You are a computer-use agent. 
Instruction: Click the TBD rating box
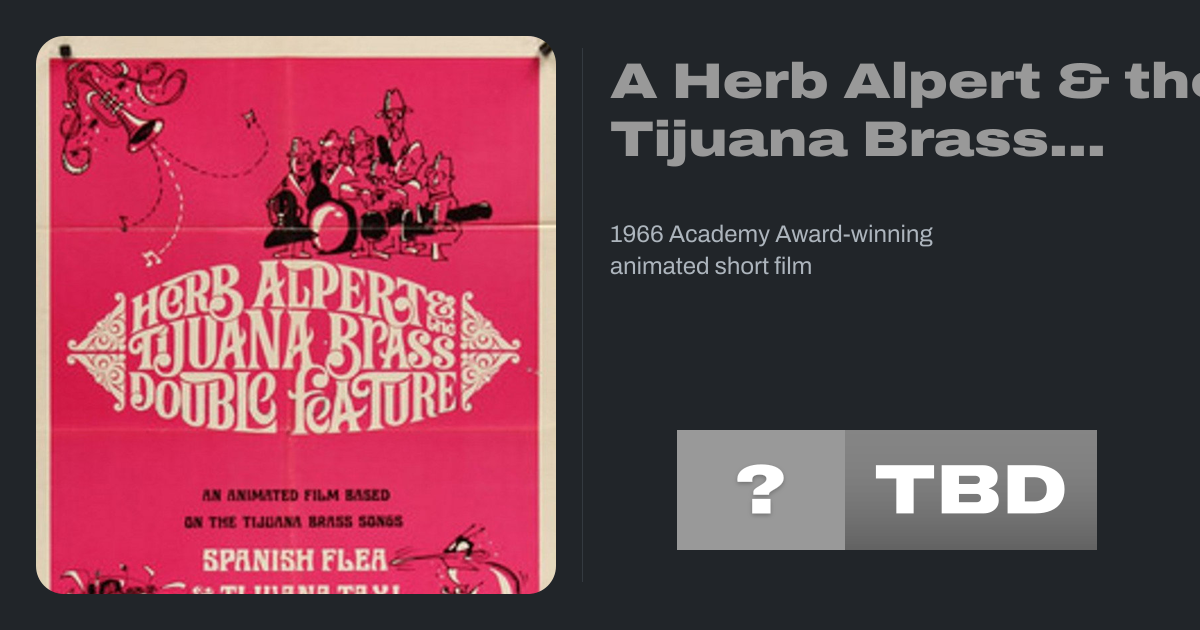pyautogui.click(x=970, y=490)
